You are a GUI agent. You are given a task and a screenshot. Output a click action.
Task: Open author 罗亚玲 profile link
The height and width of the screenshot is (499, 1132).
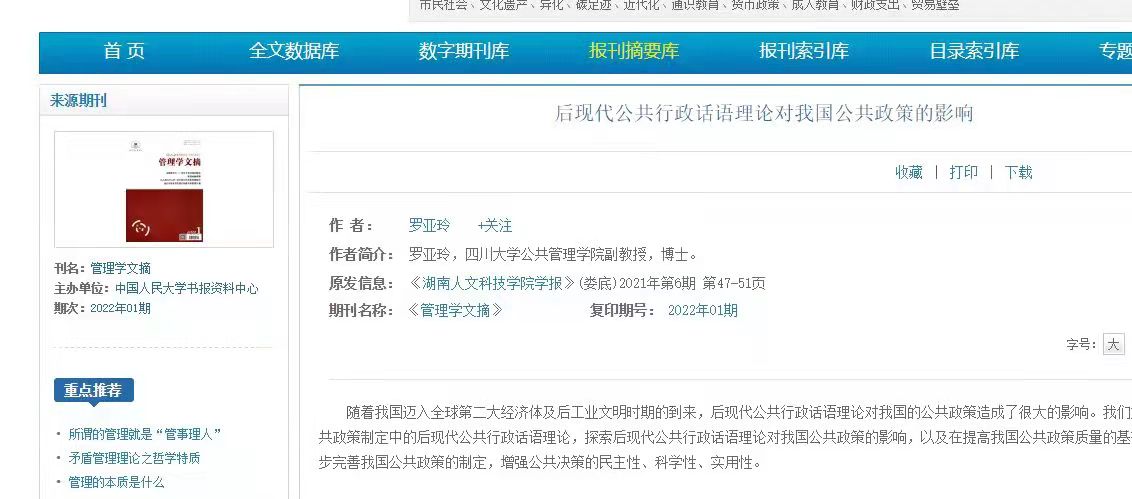(429, 226)
